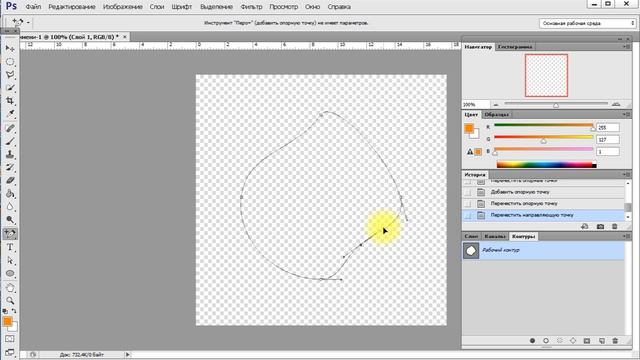The height and width of the screenshot is (360, 640).
Task: Open Navigator panel options menu
Action: tap(626, 47)
